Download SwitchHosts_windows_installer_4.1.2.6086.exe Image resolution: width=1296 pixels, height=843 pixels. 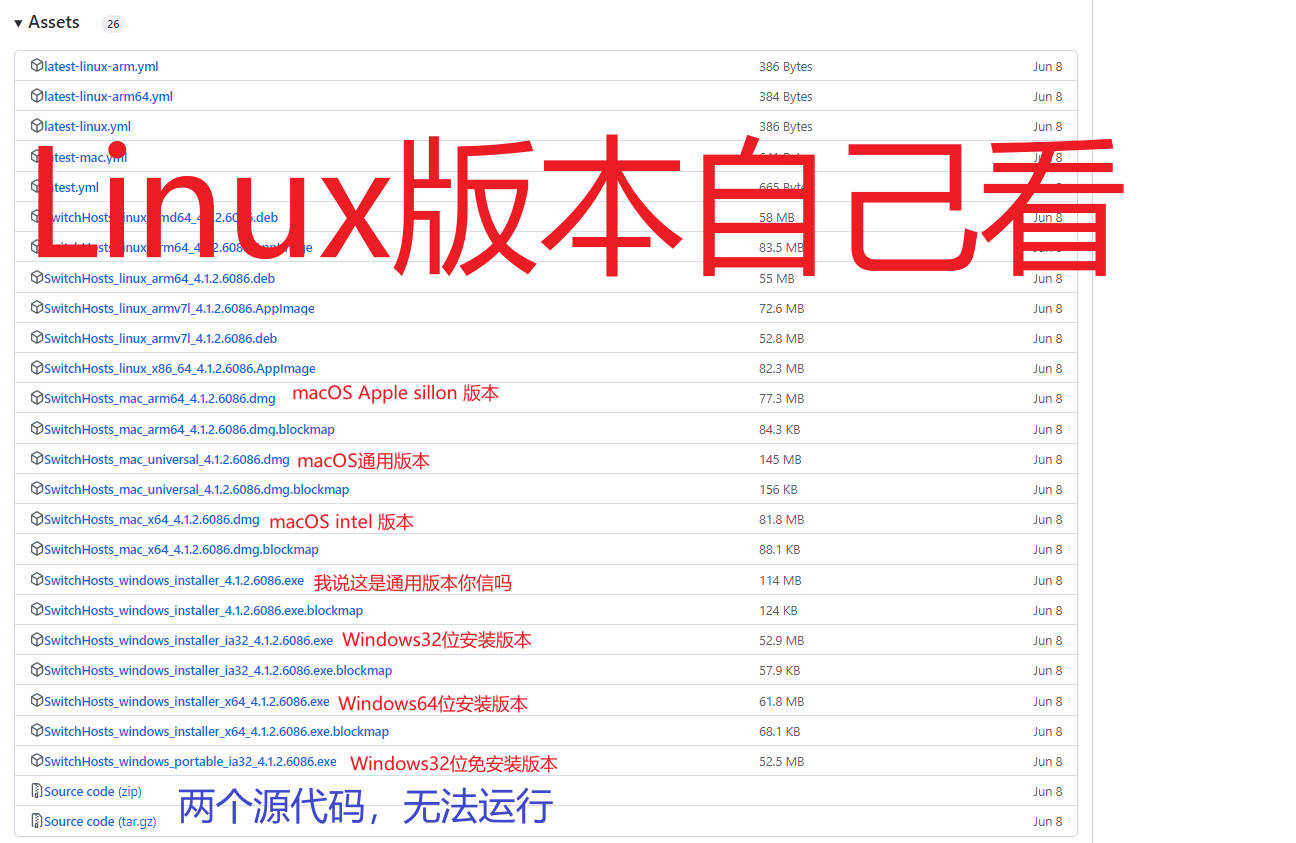click(x=174, y=581)
